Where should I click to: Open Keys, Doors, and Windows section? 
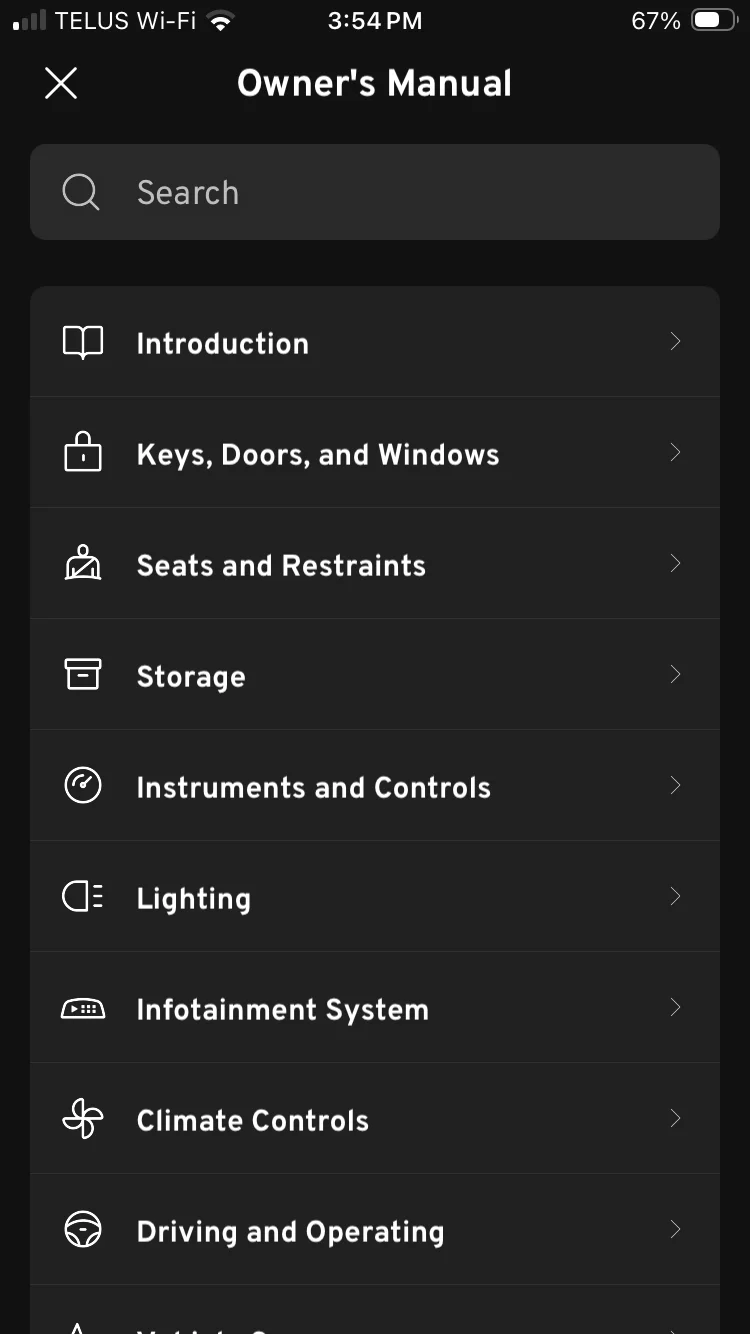(317, 455)
